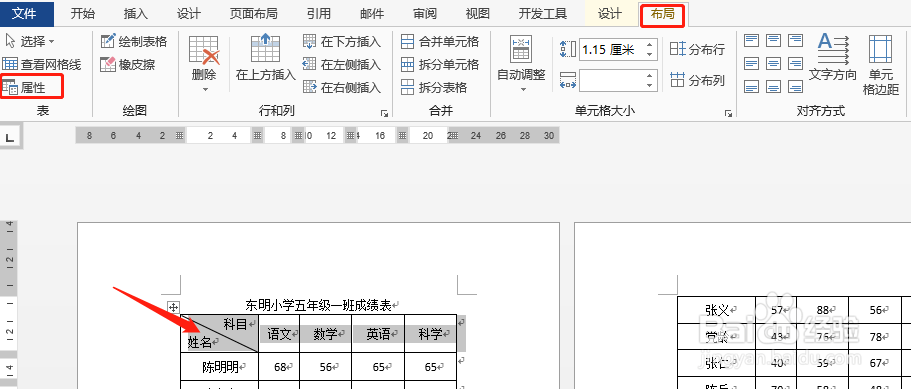Open the 开发工具 ribbon tab
The width and height of the screenshot is (911, 389).
click(x=543, y=14)
